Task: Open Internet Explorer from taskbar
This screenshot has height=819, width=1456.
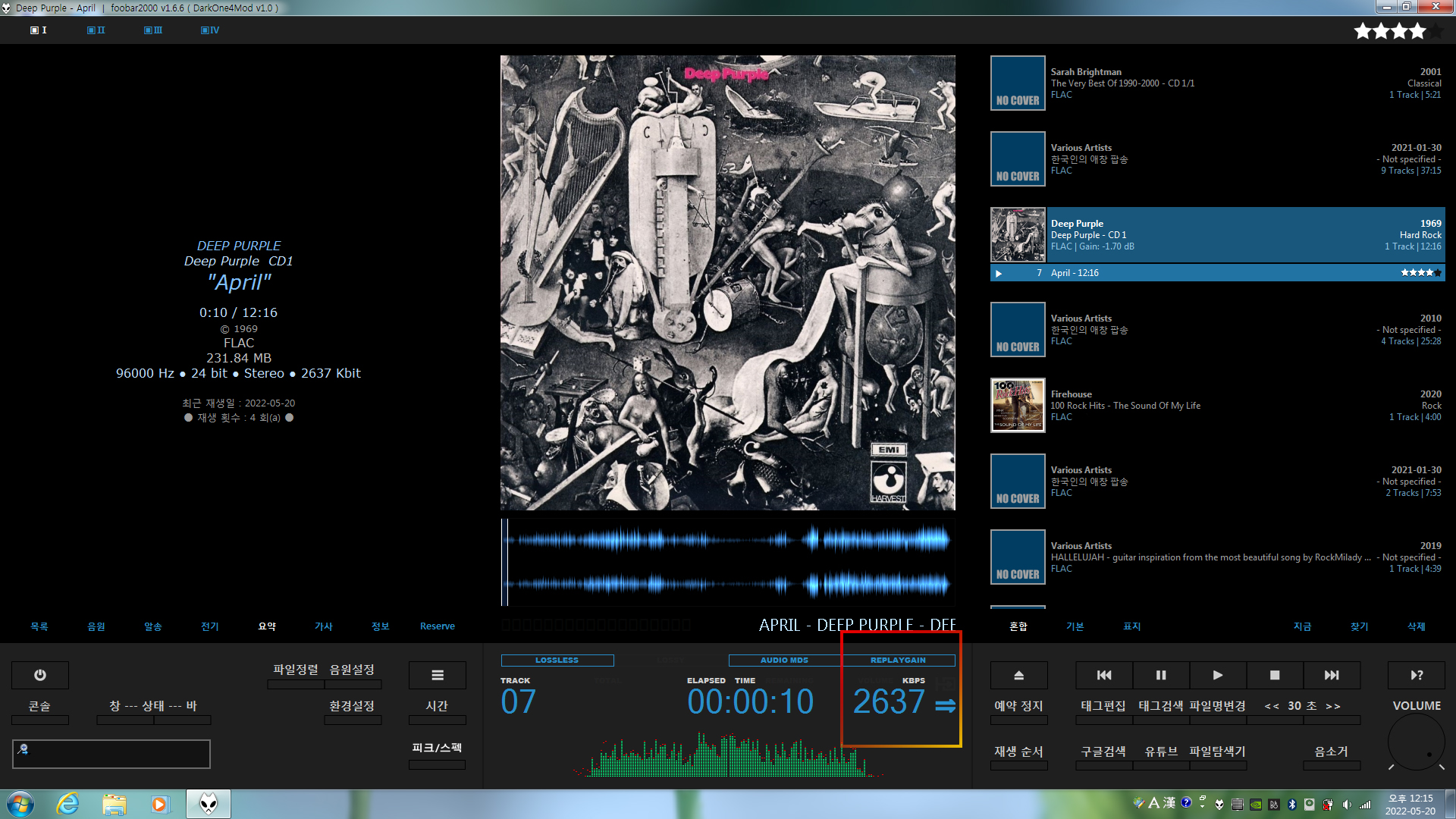Action: 68,804
